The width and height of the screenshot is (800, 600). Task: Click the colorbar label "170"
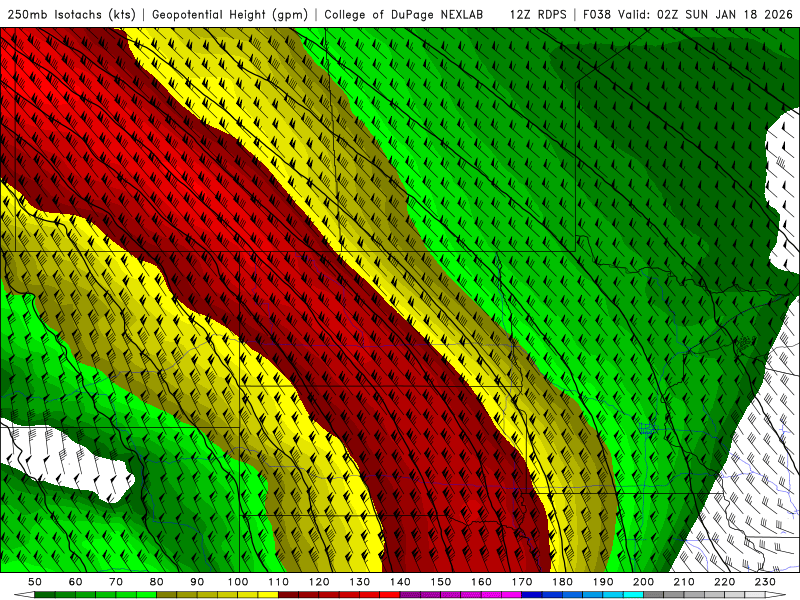[521, 582]
